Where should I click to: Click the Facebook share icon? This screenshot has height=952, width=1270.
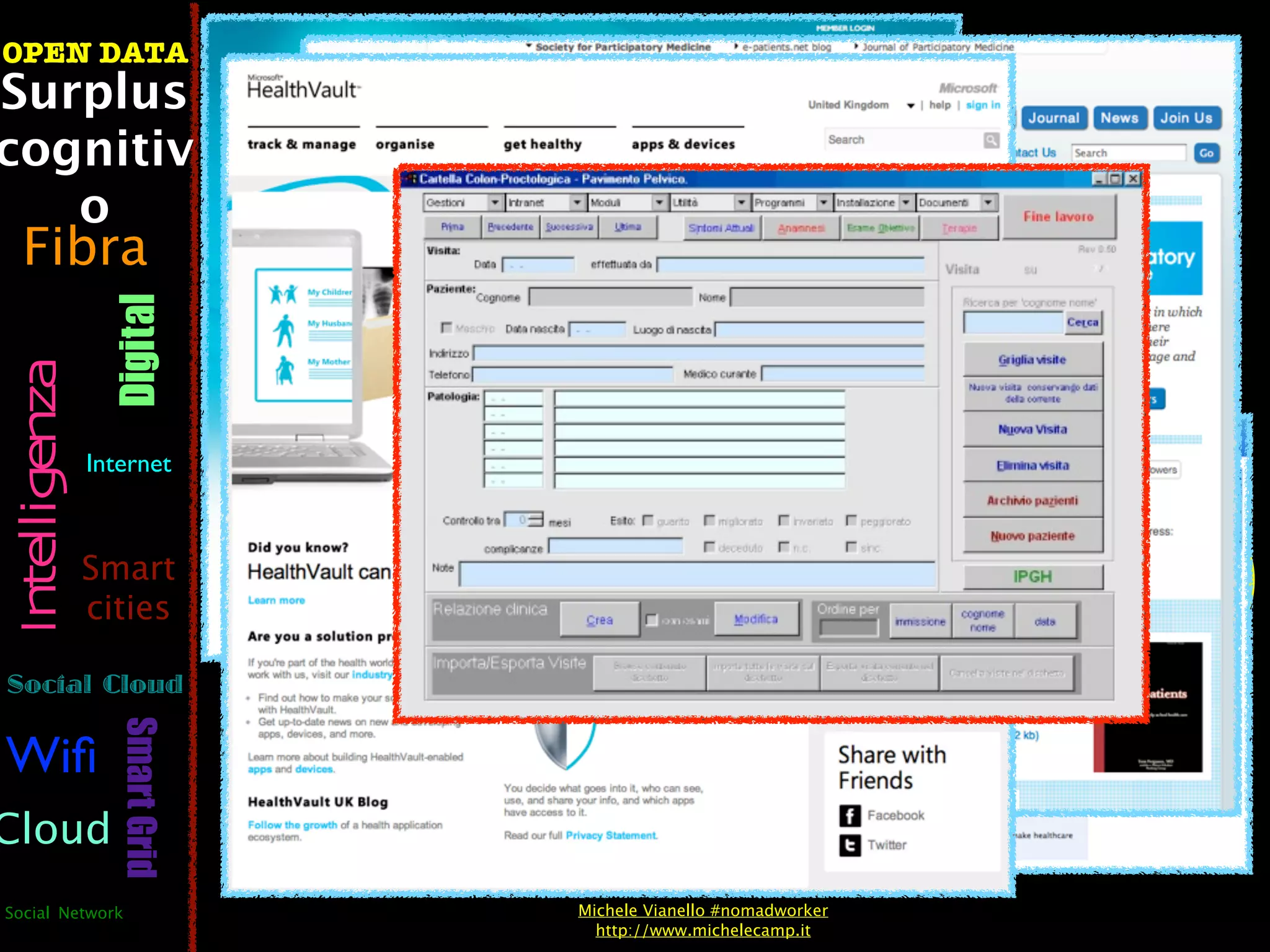tap(850, 816)
